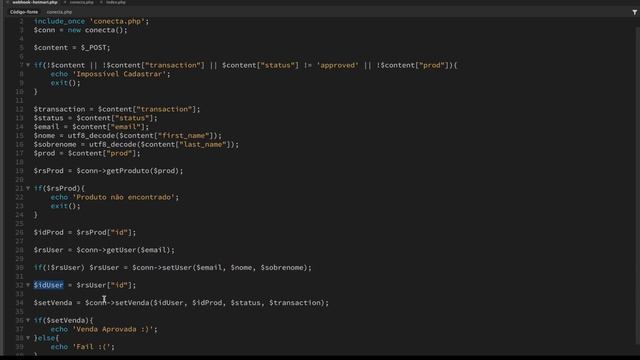Collapse the if($rsProd) block at line 21
This screenshot has width=640, height=360.
coord(28,188)
